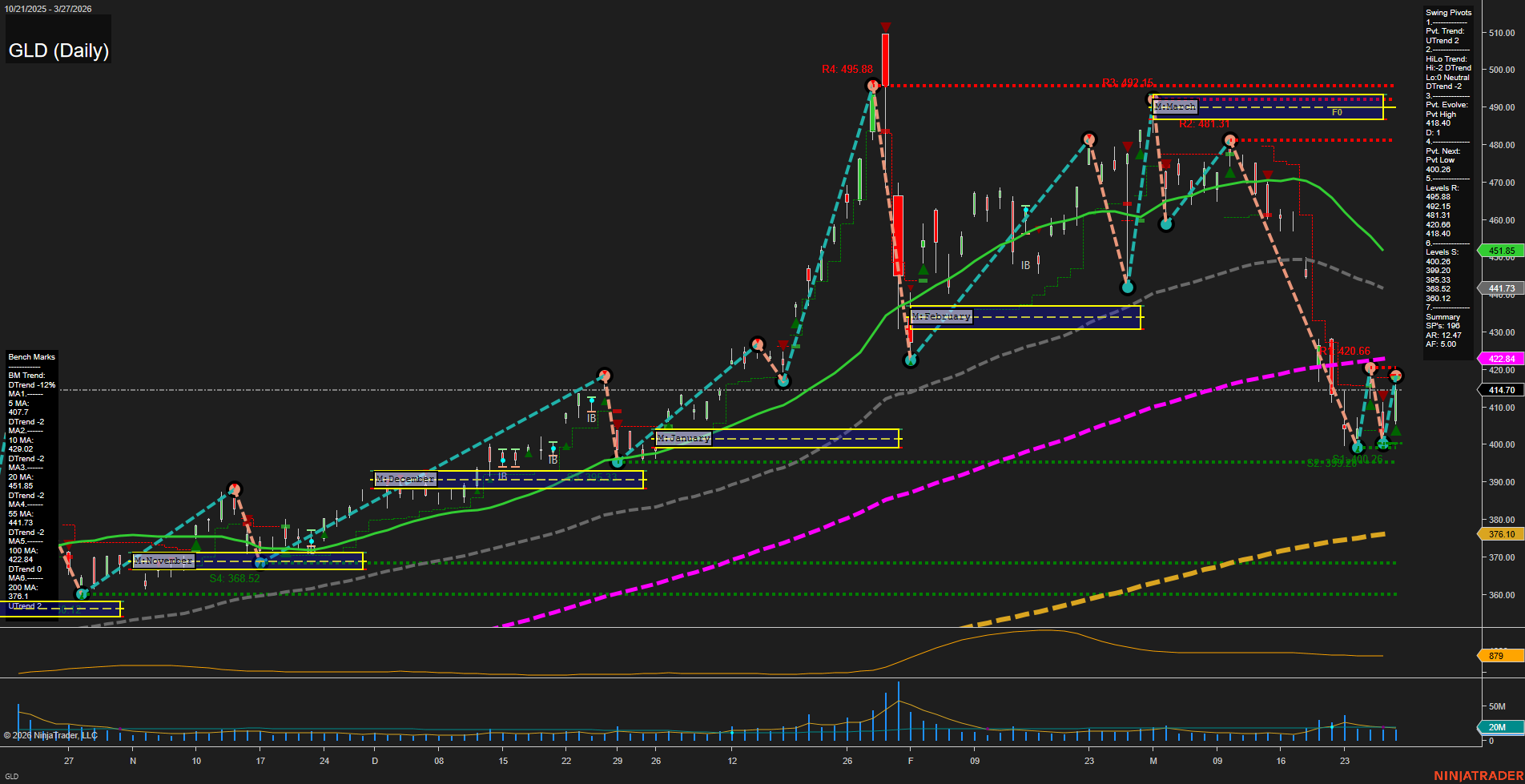
Task: Click the AR: 12.47 summary line
Action: click(x=1443, y=336)
